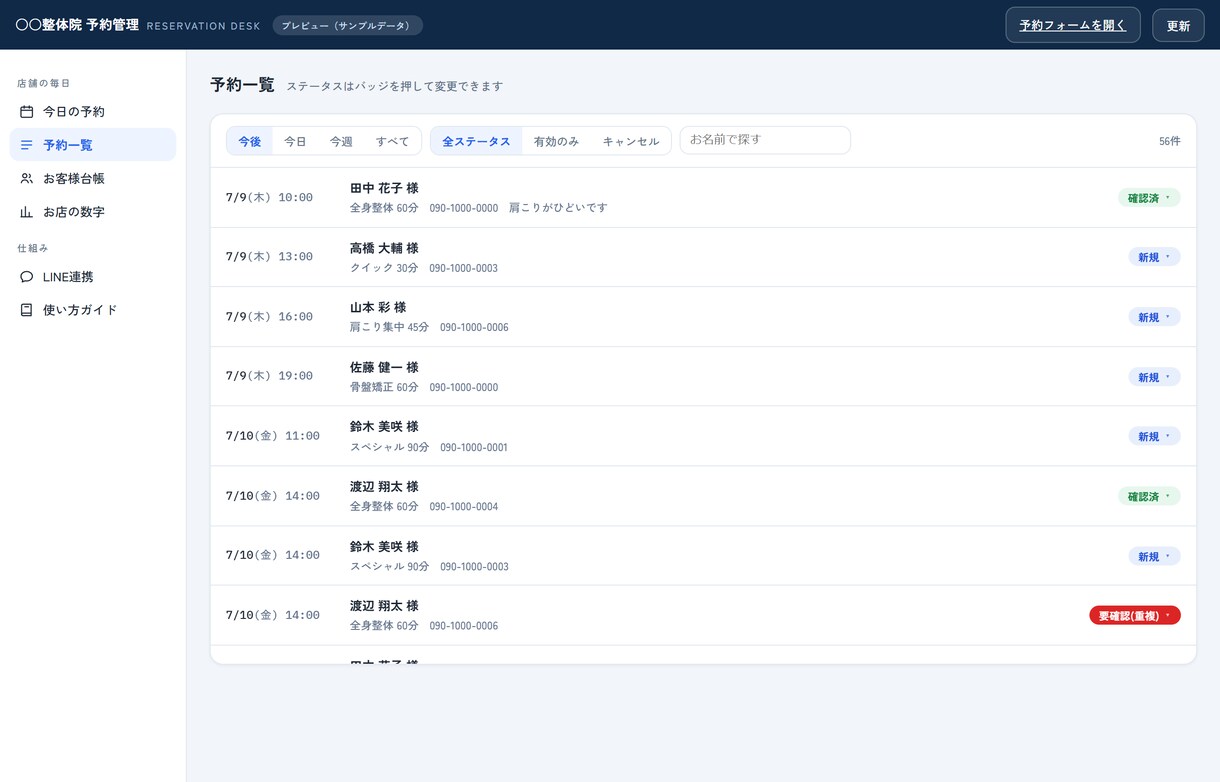Click the bar chart icon beside お店の数字
Screen dimensions: 1220x782
pyautogui.click(x=27, y=212)
